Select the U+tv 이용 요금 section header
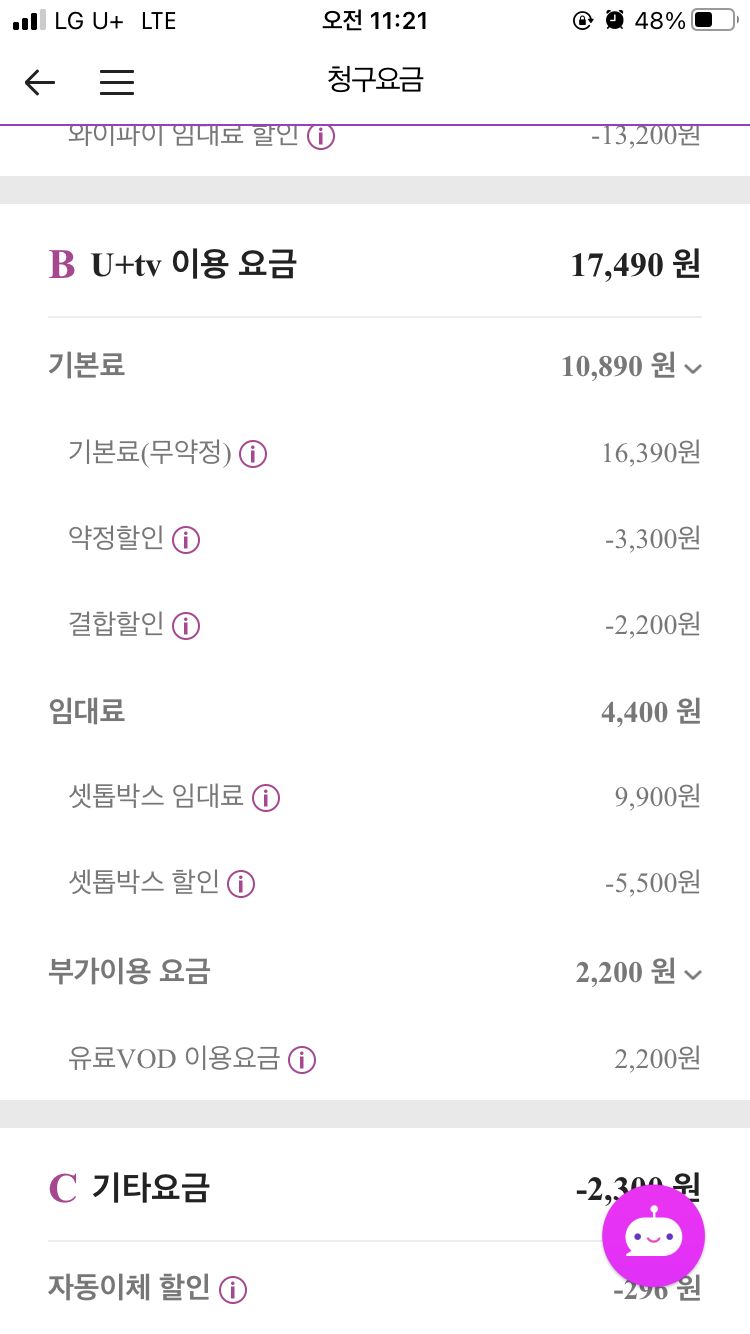The width and height of the screenshot is (750, 1334). tap(193, 265)
